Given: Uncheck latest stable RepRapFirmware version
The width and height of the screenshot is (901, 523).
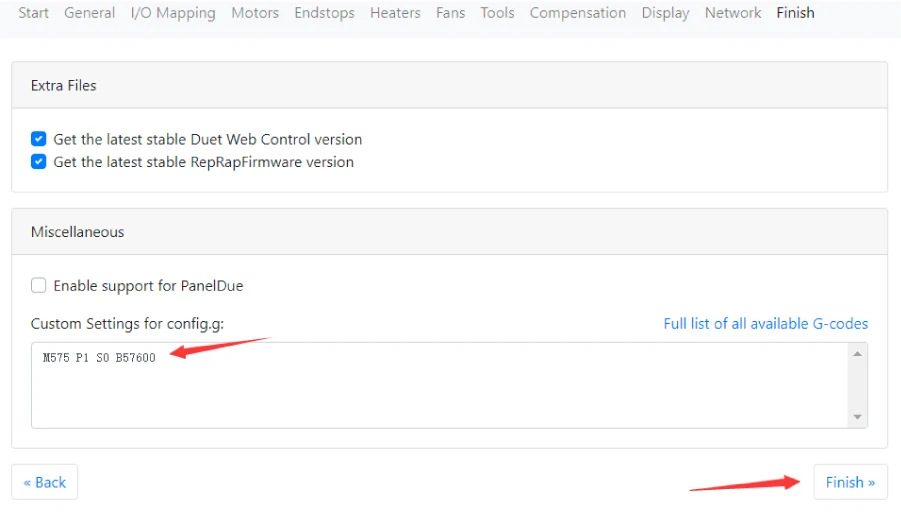Looking at the screenshot, I should (39, 162).
